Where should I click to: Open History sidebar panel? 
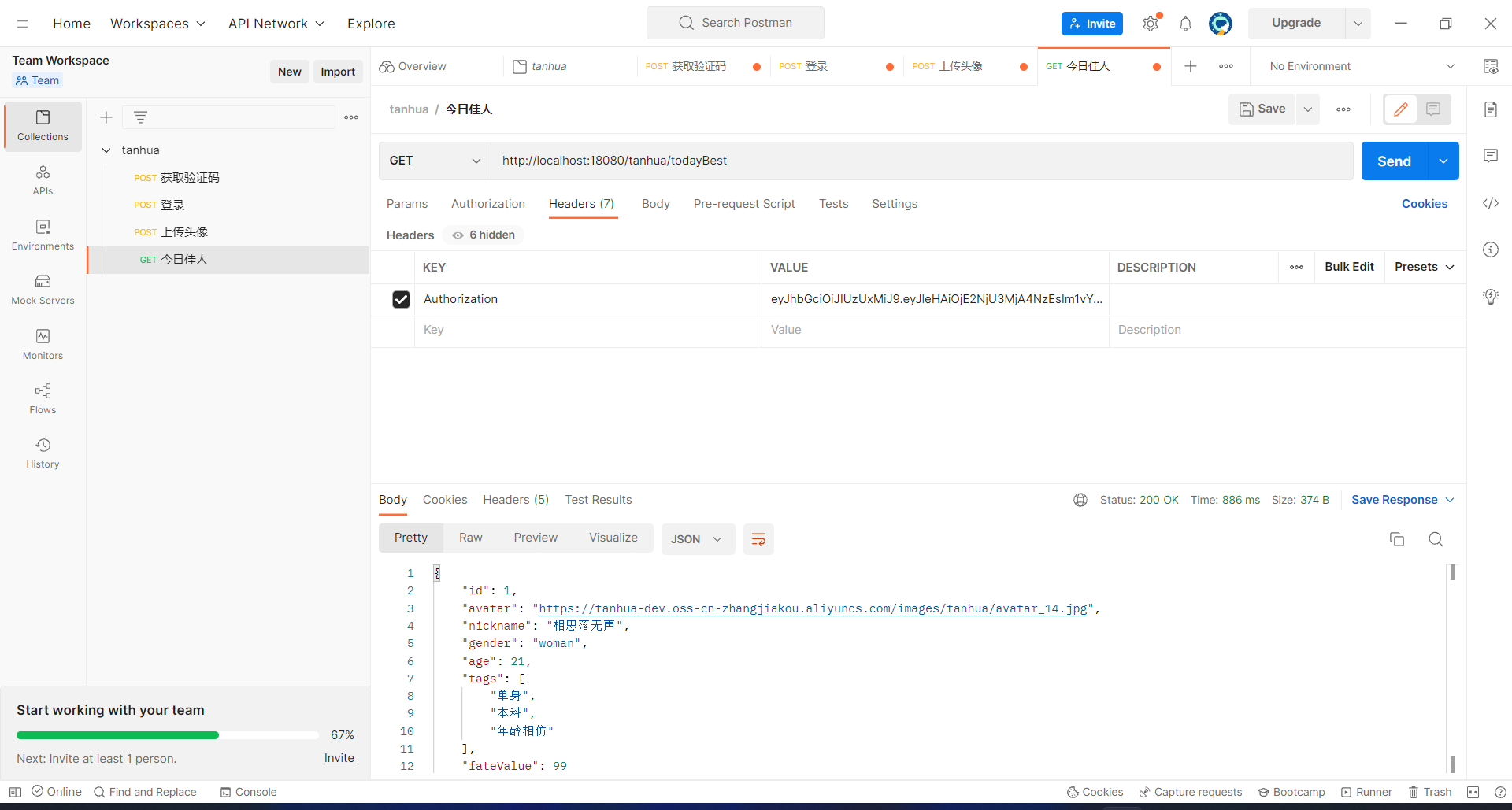(43, 453)
